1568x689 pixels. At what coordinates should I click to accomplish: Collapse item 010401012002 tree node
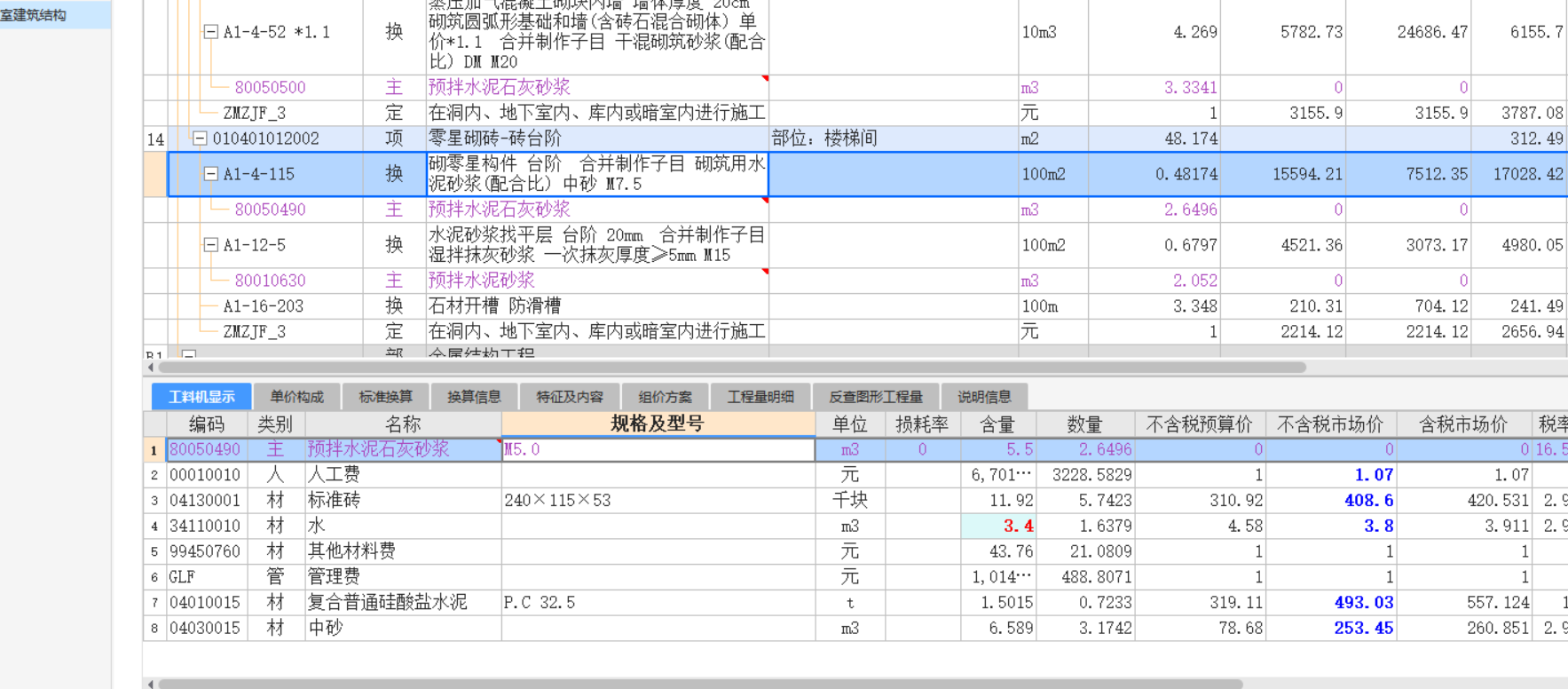[200, 139]
